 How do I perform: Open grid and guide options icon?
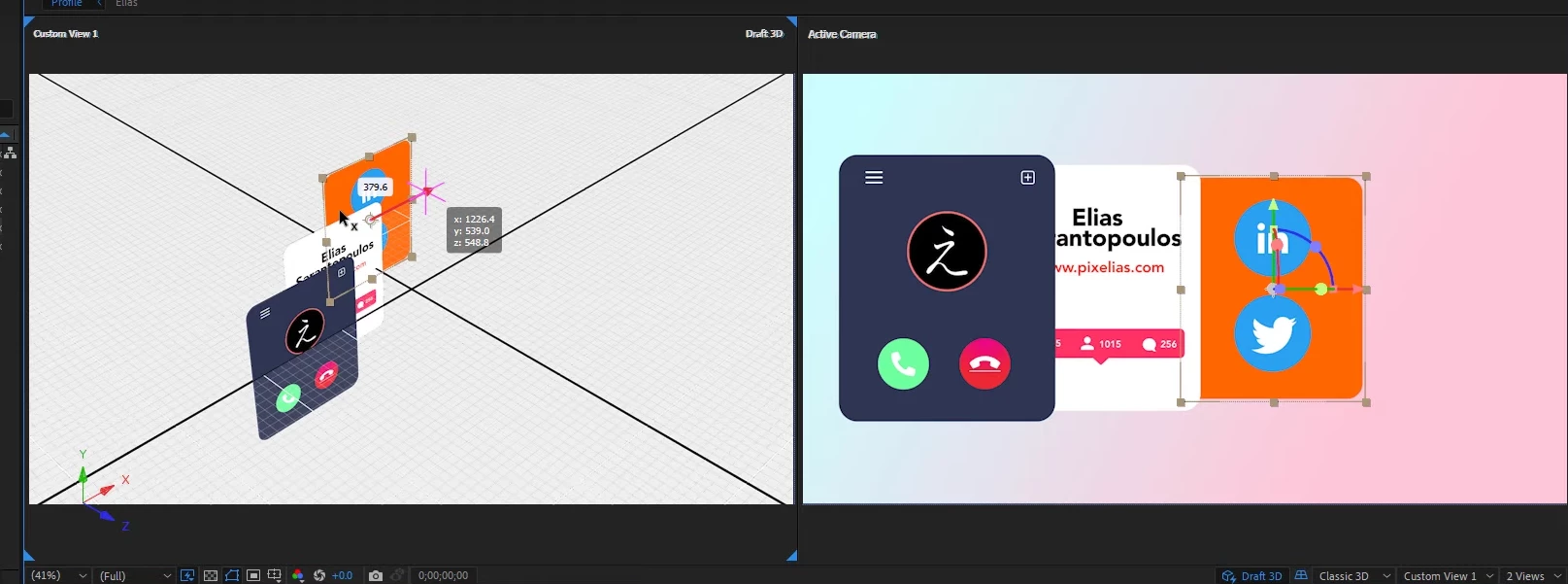click(275, 575)
